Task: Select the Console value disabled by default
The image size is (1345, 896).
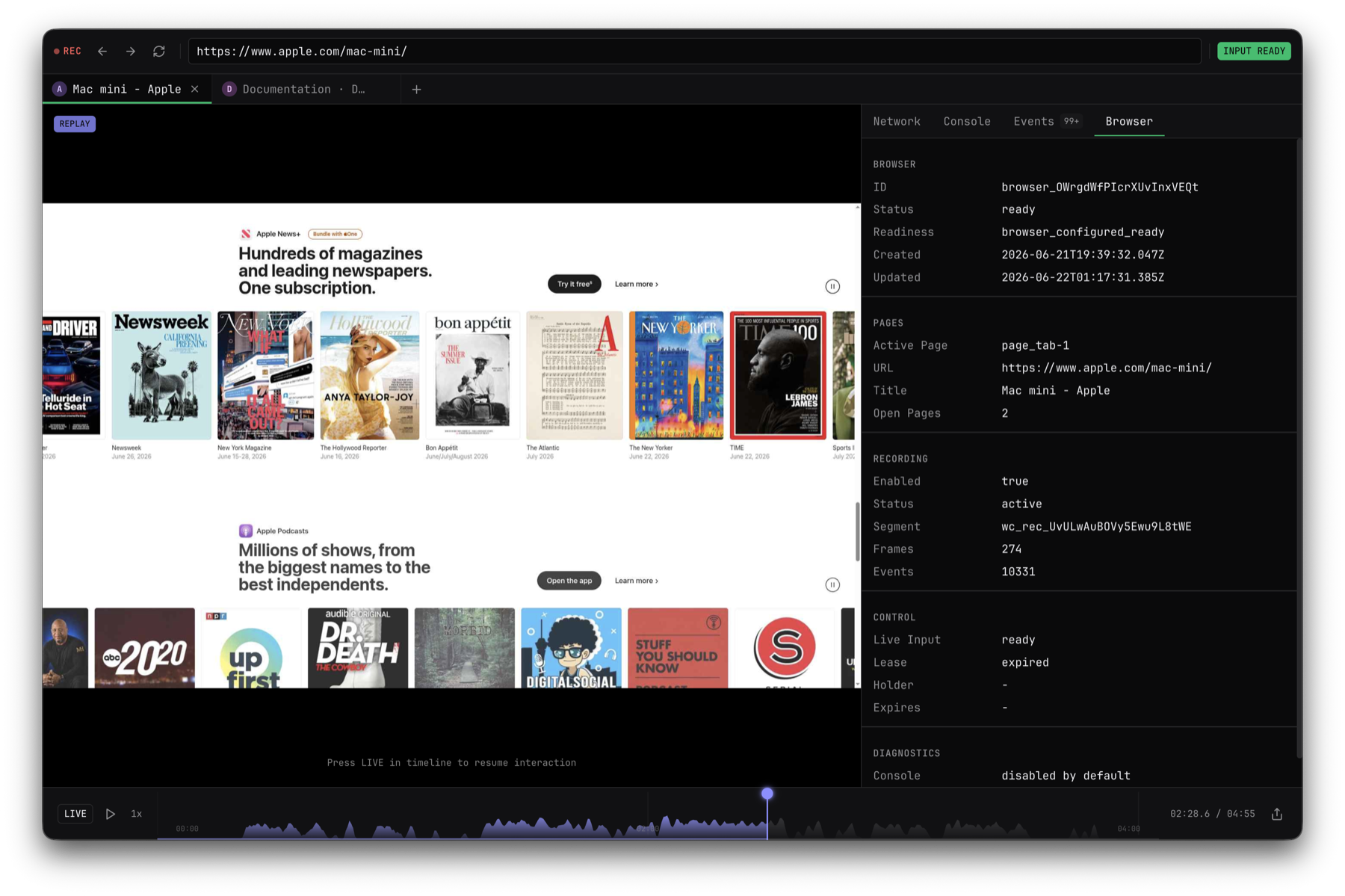Action: click(x=1066, y=776)
